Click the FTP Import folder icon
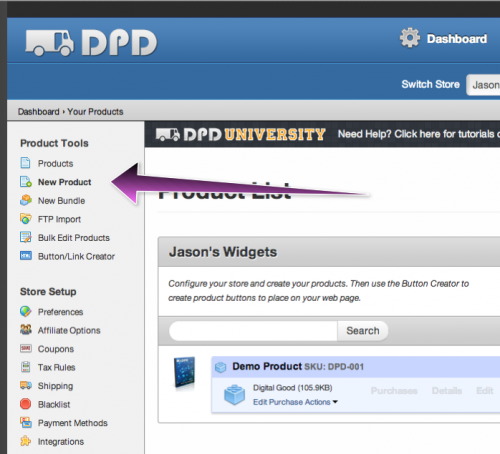 tap(26, 219)
